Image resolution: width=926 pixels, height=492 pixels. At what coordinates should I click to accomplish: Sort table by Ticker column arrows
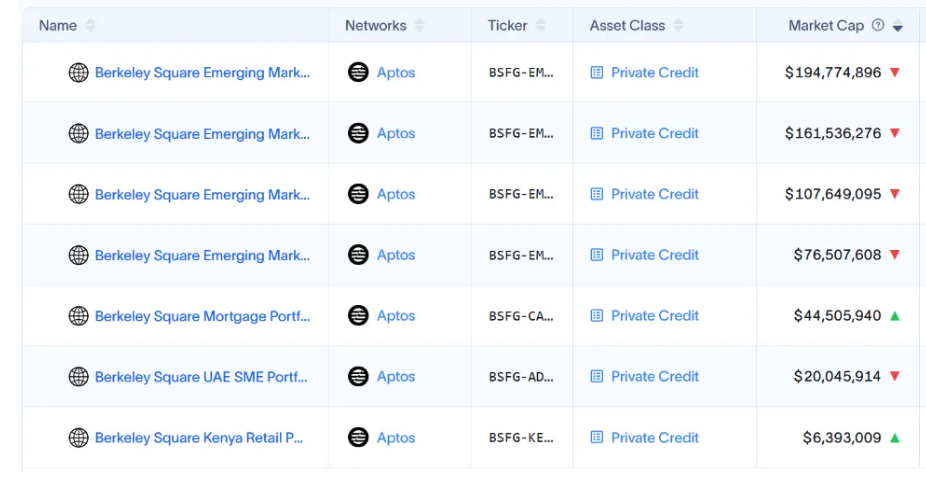tap(541, 26)
